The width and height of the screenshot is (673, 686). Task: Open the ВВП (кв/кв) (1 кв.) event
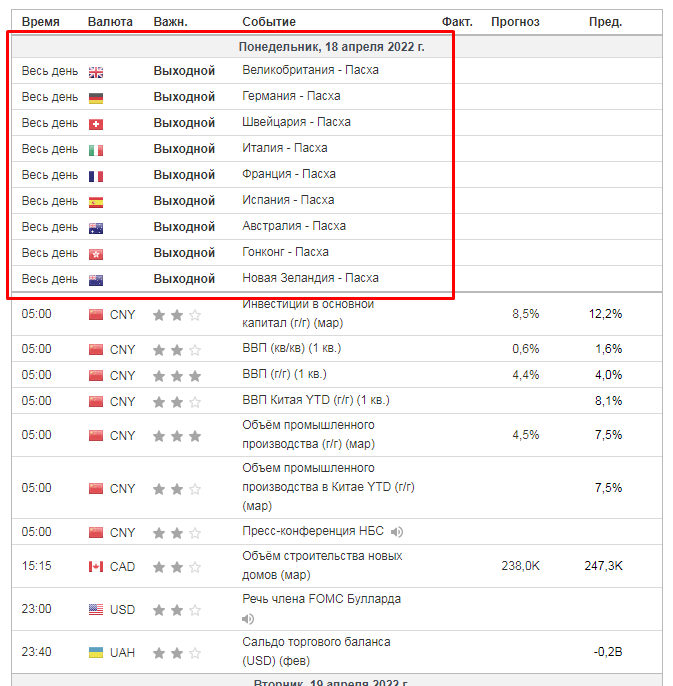(292, 348)
